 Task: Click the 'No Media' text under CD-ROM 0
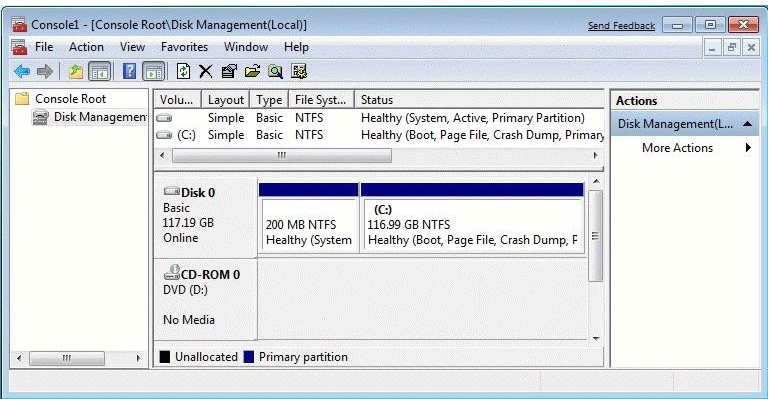click(x=189, y=320)
